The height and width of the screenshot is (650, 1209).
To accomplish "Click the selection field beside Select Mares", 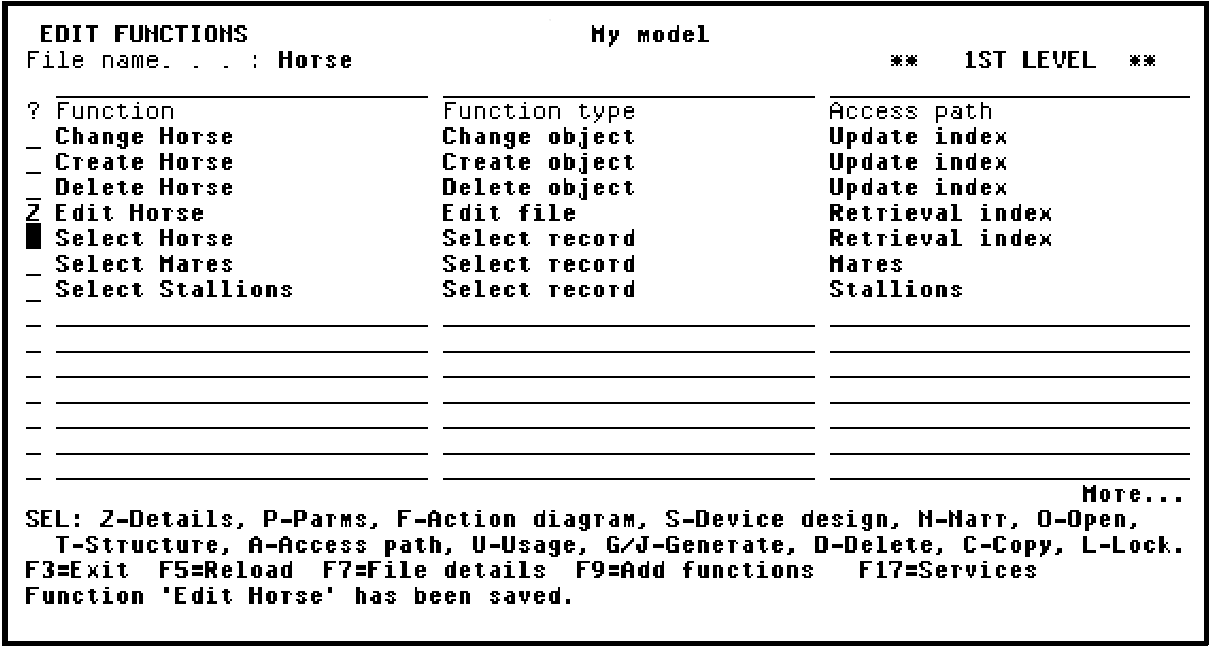I will (35, 265).
